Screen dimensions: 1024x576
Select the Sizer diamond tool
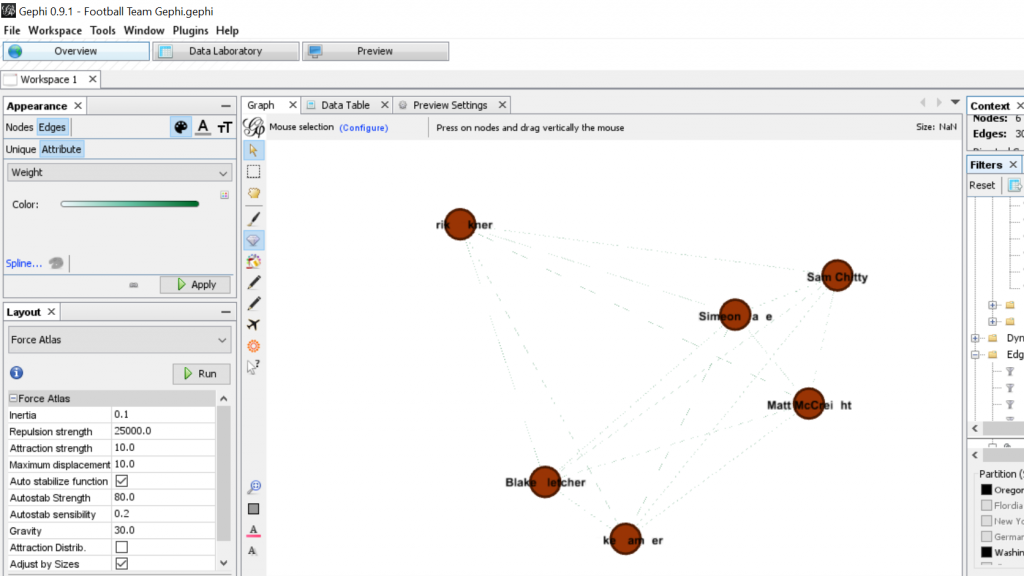pyautogui.click(x=254, y=240)
